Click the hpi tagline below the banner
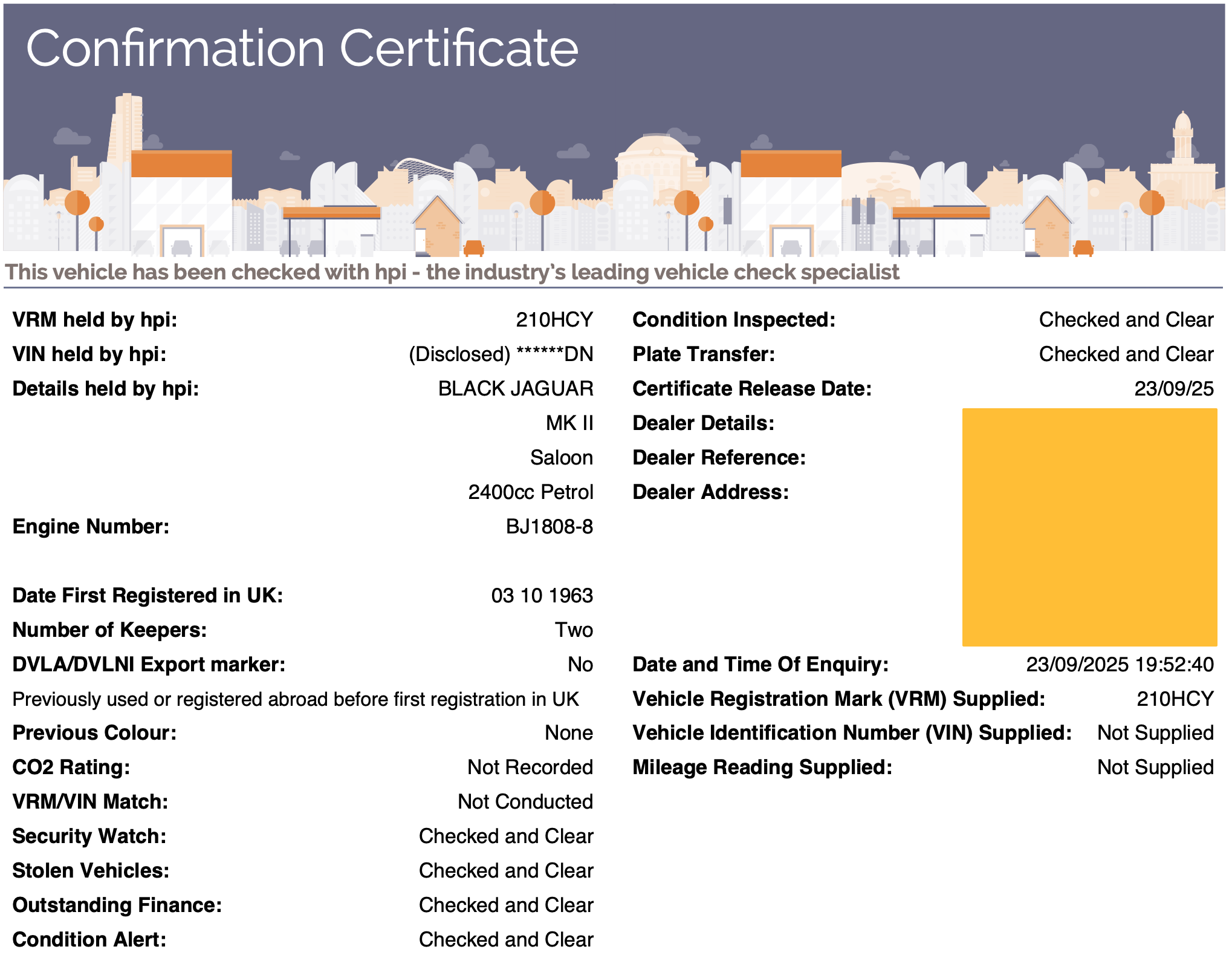1232x958 pixels. click(452, 272)
